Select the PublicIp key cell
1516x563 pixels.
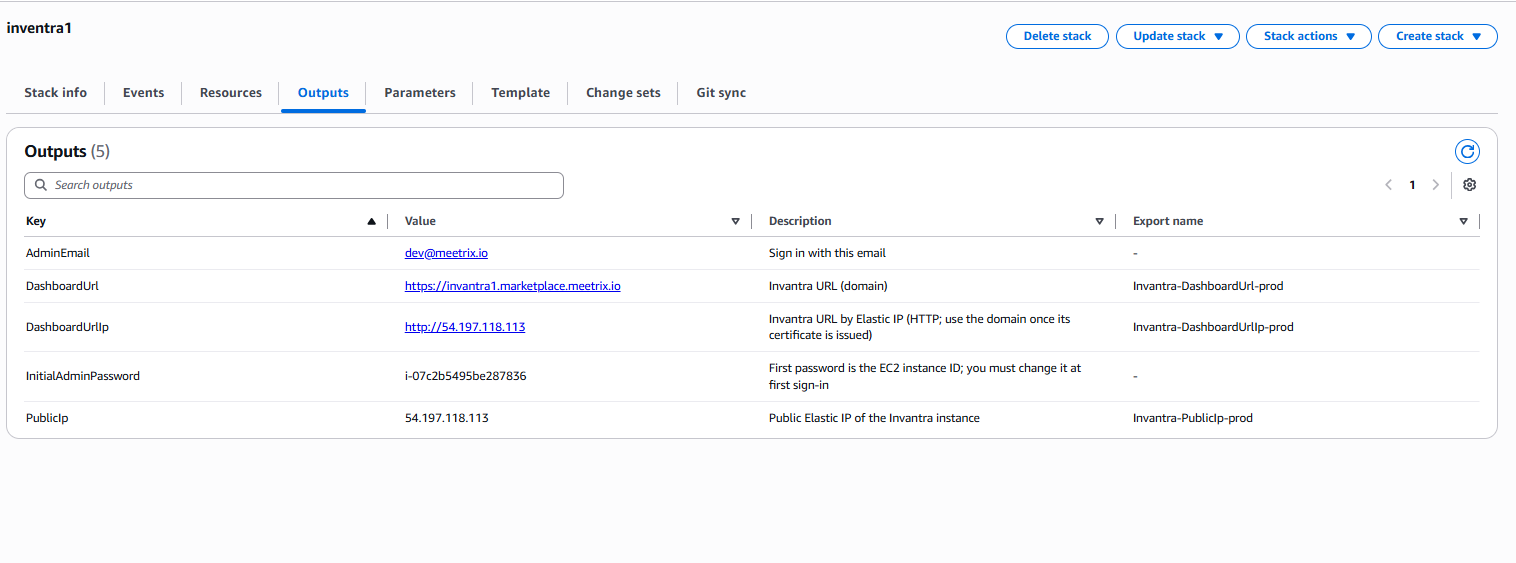pos(47,418)
